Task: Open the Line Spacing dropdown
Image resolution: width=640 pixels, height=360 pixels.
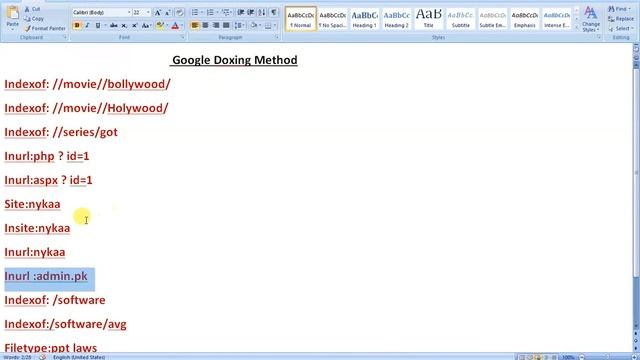Action: [239, 25]
